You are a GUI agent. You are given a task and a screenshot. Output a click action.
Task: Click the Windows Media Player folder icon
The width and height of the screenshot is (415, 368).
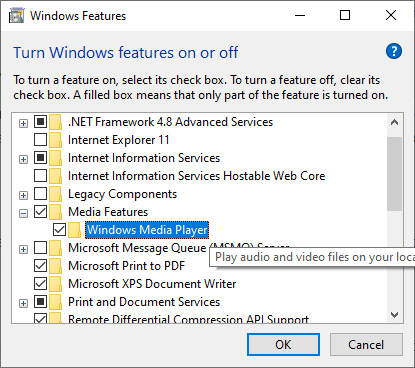click(75, 230)
